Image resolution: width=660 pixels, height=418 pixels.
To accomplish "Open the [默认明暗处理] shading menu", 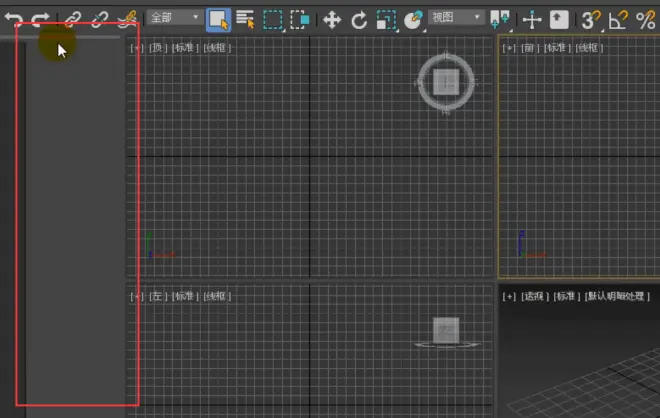I will click(x=617, y=296).
